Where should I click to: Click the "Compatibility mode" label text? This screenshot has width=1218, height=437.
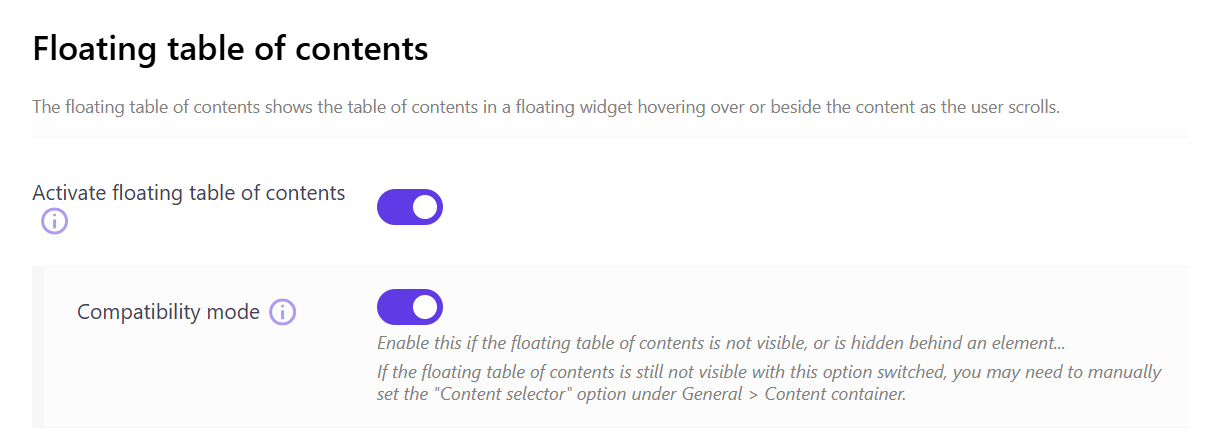(168, 312)
